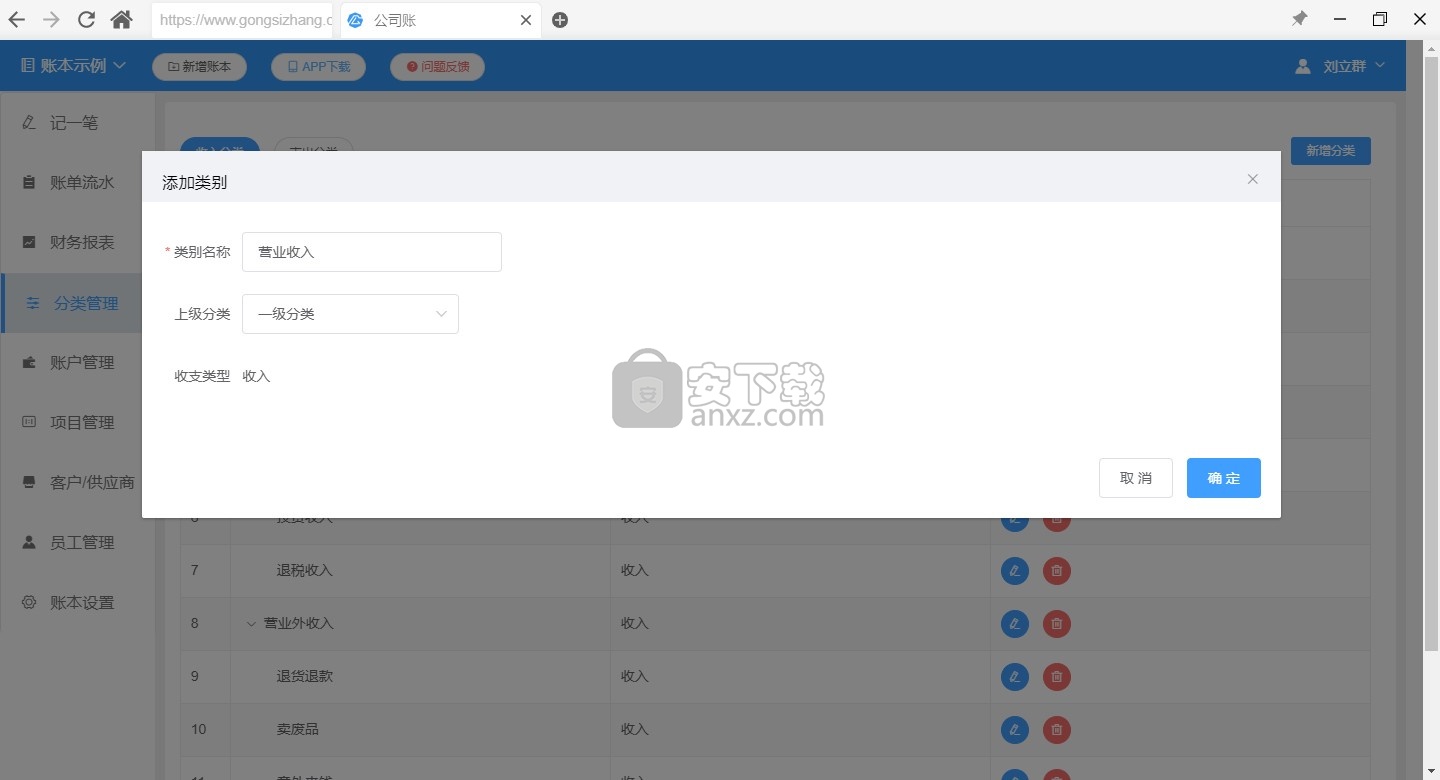1440x780 pixels.
Task: Open the 刘立群 user menu
Action: click(1340, 66)
